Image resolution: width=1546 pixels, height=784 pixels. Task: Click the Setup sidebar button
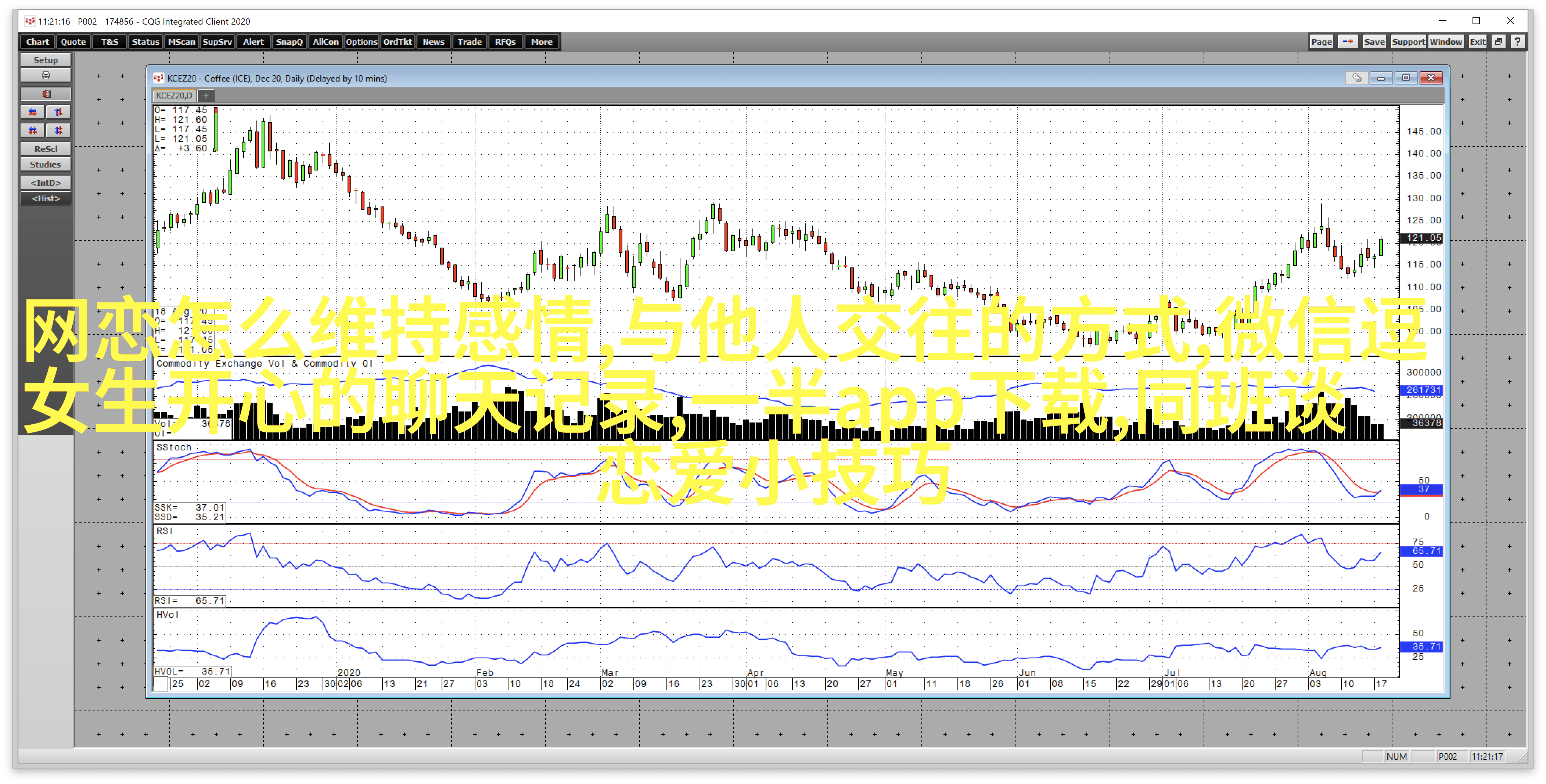46,60
